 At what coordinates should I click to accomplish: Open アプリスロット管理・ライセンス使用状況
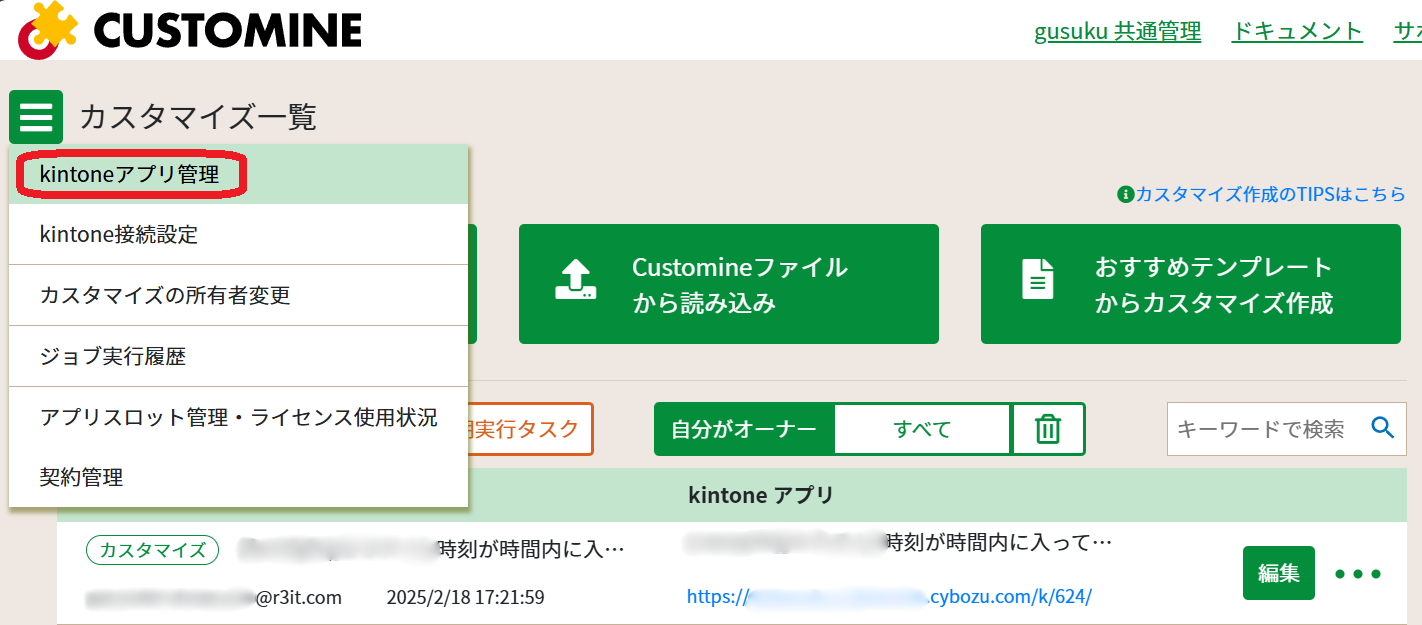238,417
